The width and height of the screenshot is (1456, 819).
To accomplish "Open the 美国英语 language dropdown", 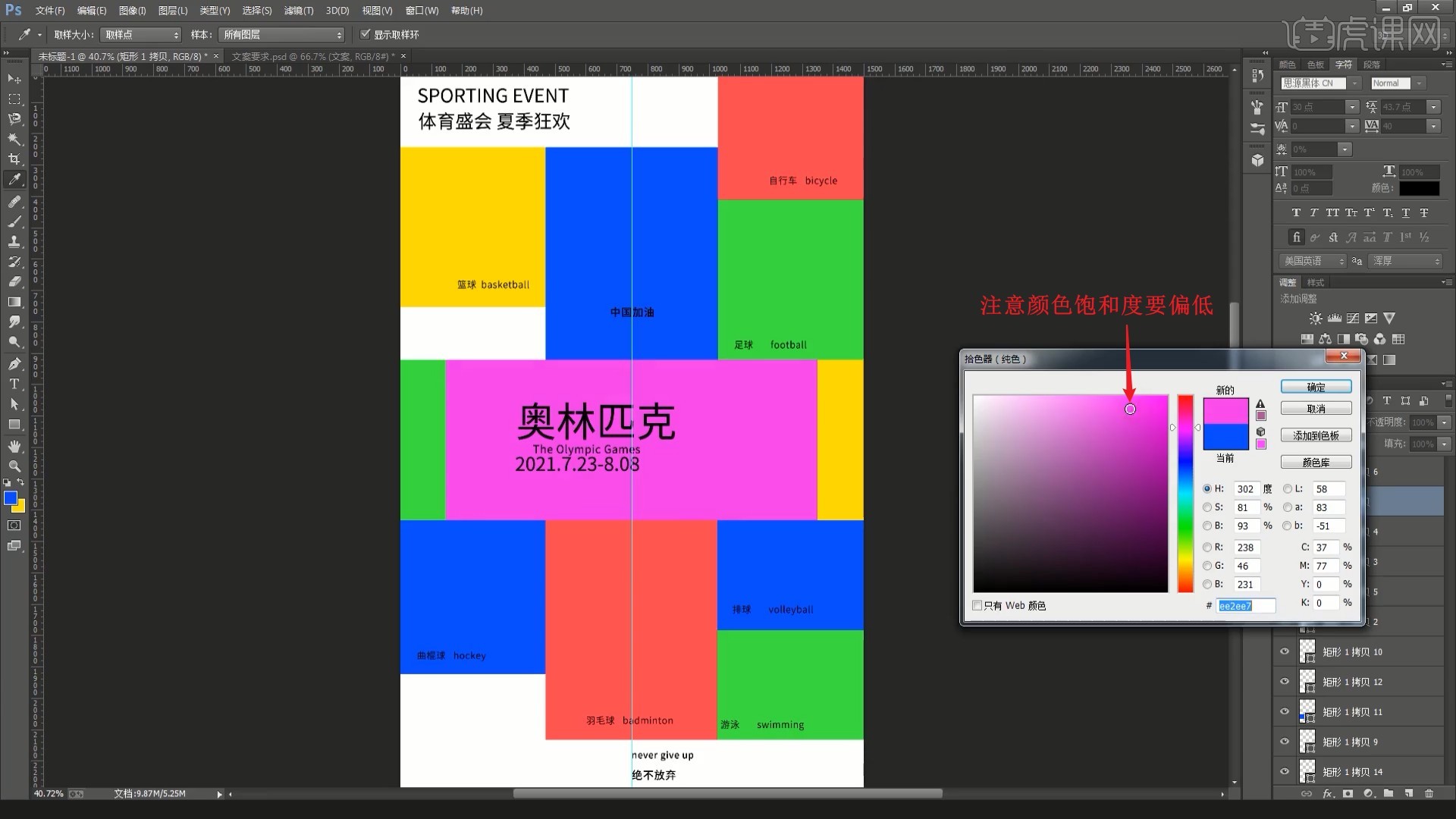I will (x=1313, y=261).
